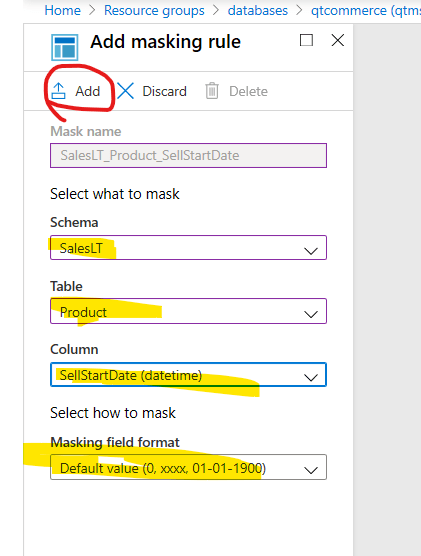421x556 pixels.
Task: Click the SellStartDate (datetime) column value
Action: click(x=131, y=375)
